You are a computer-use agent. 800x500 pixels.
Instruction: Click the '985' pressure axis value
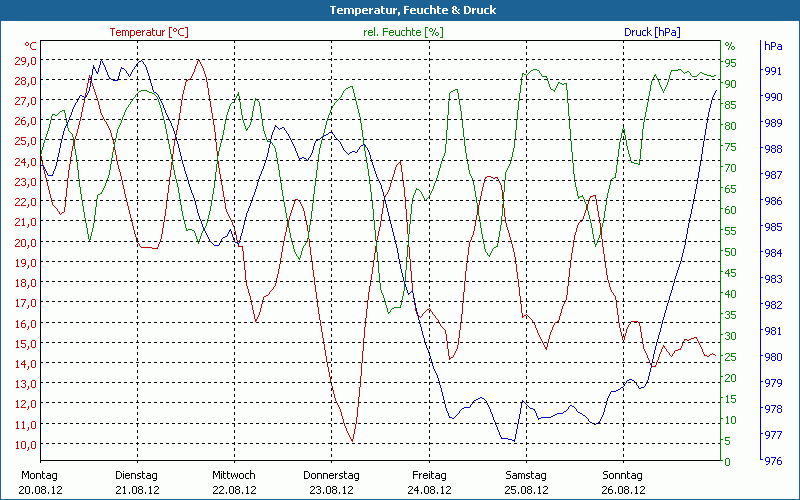[x=773, y=227]
